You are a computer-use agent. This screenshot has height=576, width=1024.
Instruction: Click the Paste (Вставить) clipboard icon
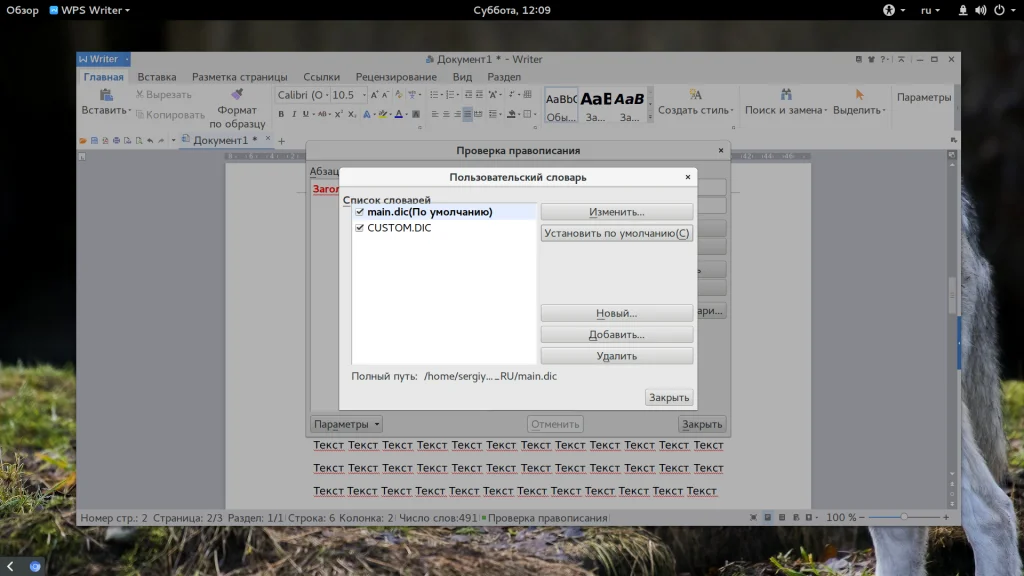[x=105, y=95]
